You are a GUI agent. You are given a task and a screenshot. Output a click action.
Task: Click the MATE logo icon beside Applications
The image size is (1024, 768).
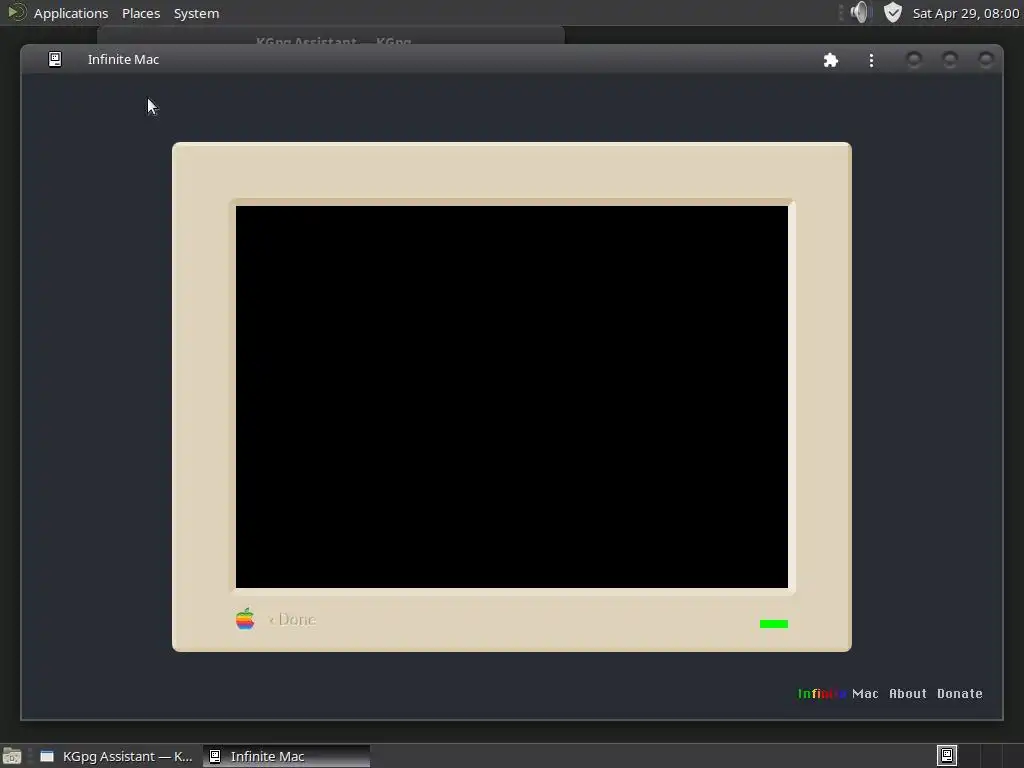point(16,12)
